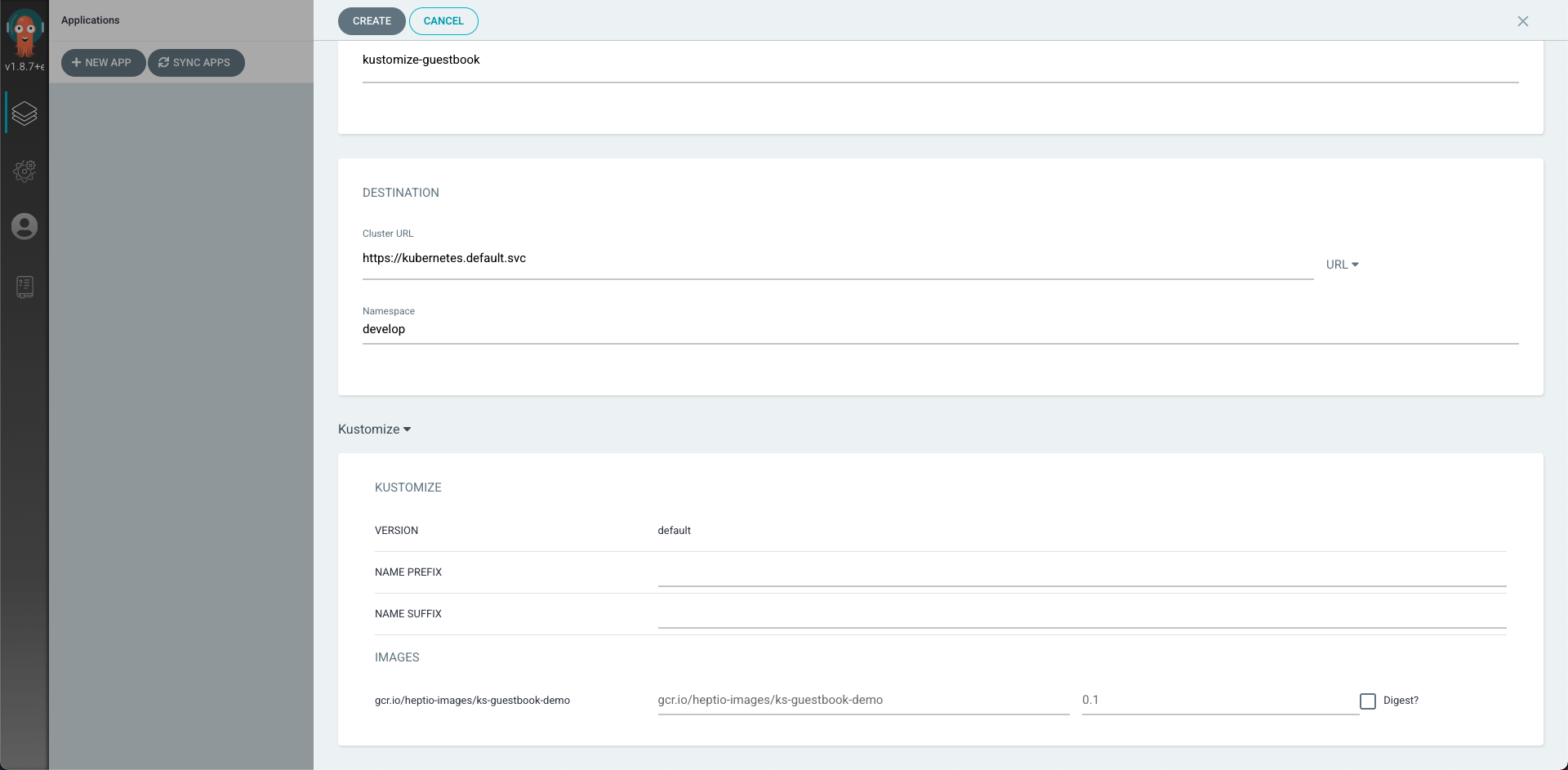This screenshot has height=770, width=1568.
Task: Open the User Info profile icon
Action: (24, 226)
